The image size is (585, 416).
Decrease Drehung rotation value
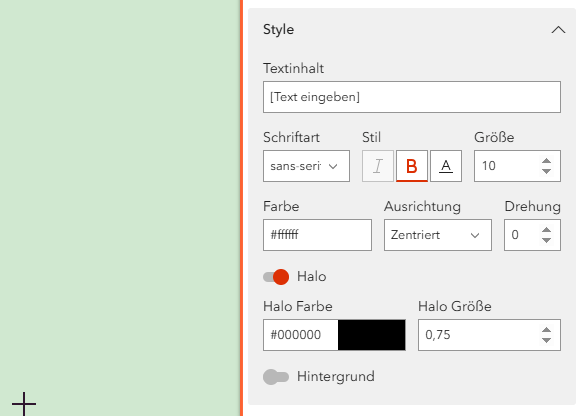547,240
